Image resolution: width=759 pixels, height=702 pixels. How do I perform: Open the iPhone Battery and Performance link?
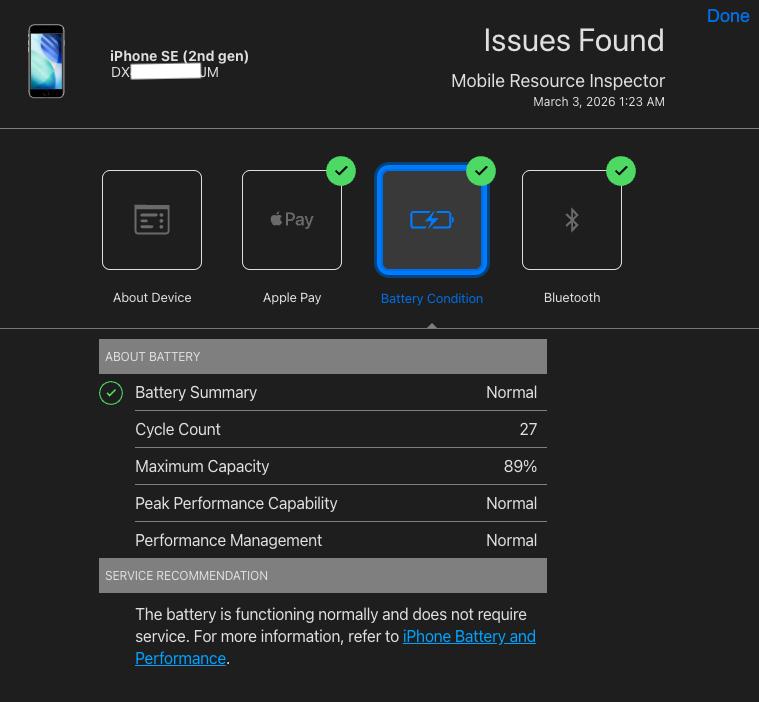tap(468, 637)
